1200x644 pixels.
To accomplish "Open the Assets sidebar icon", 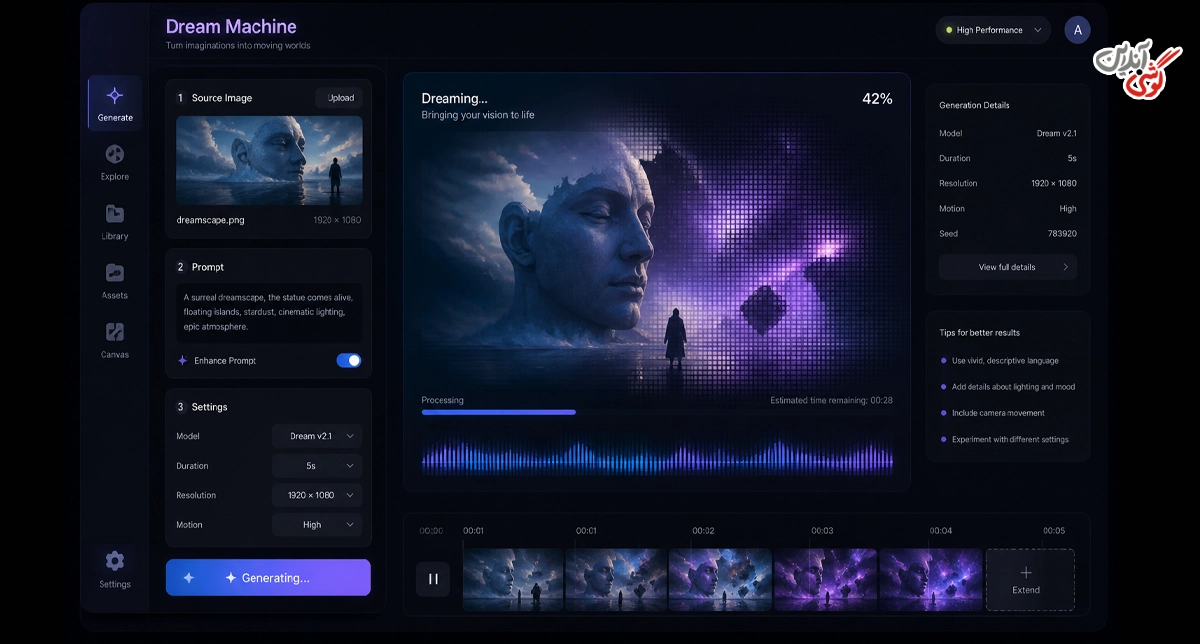I will point(115,272).
